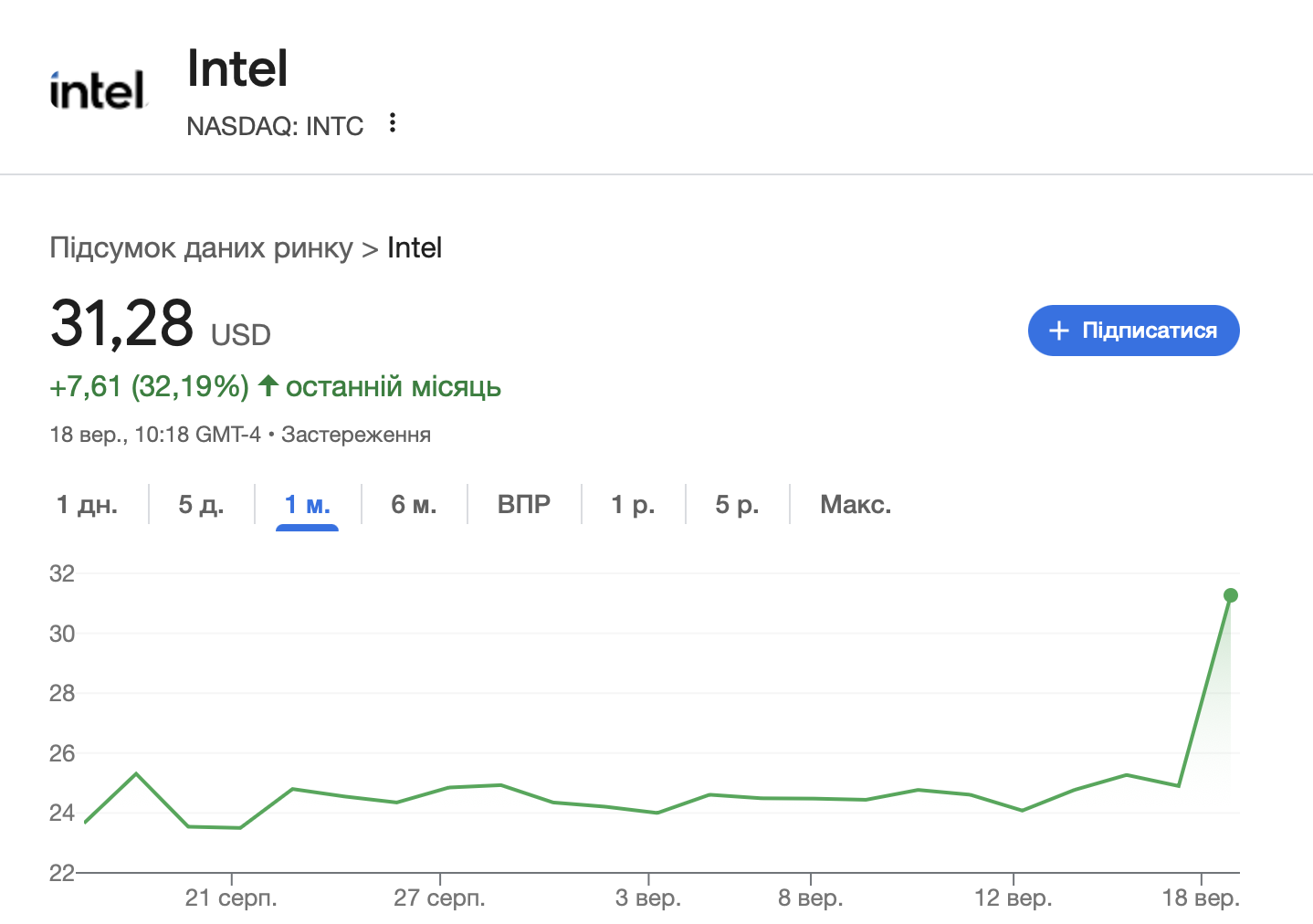Click the Підписатися follow button
The width and height of the screenshot is (1313, 924).
(1133, 331)
